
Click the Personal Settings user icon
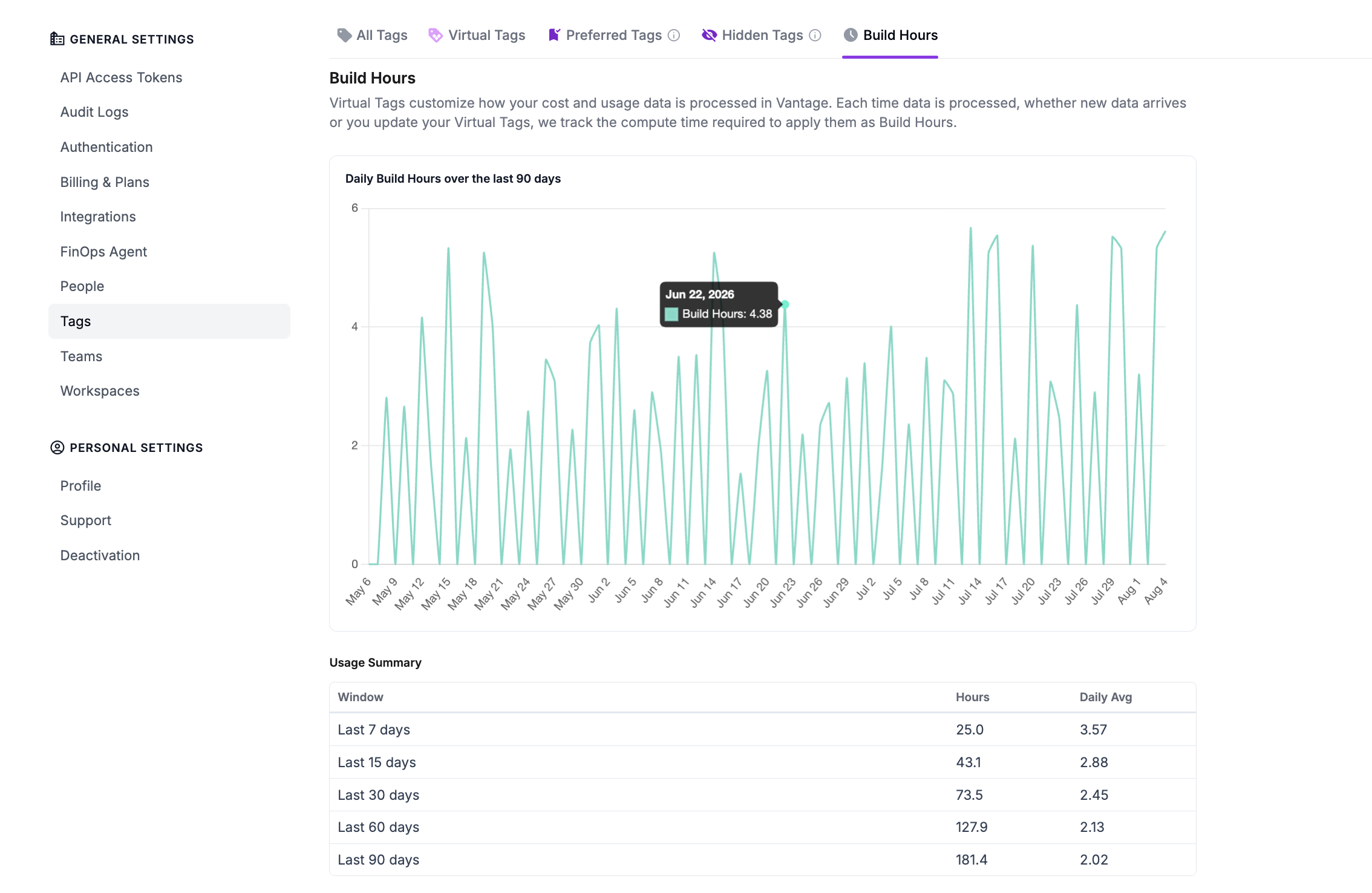point(57,448)
